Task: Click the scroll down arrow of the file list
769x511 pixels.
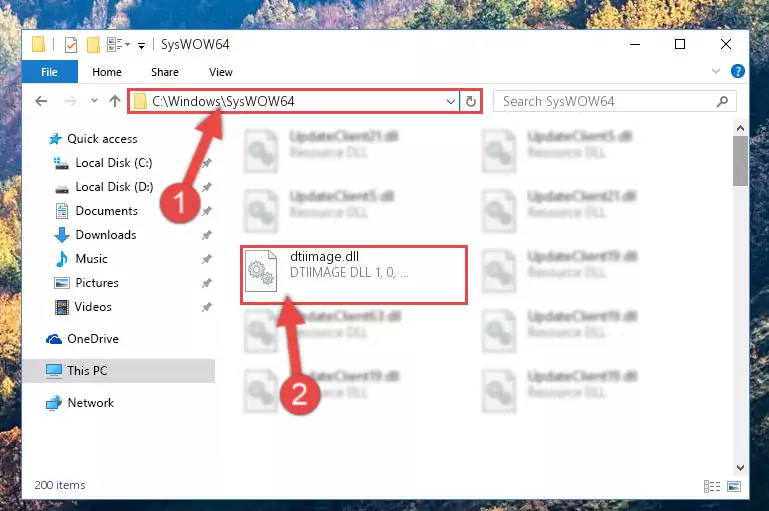Action: pos(740,468)
